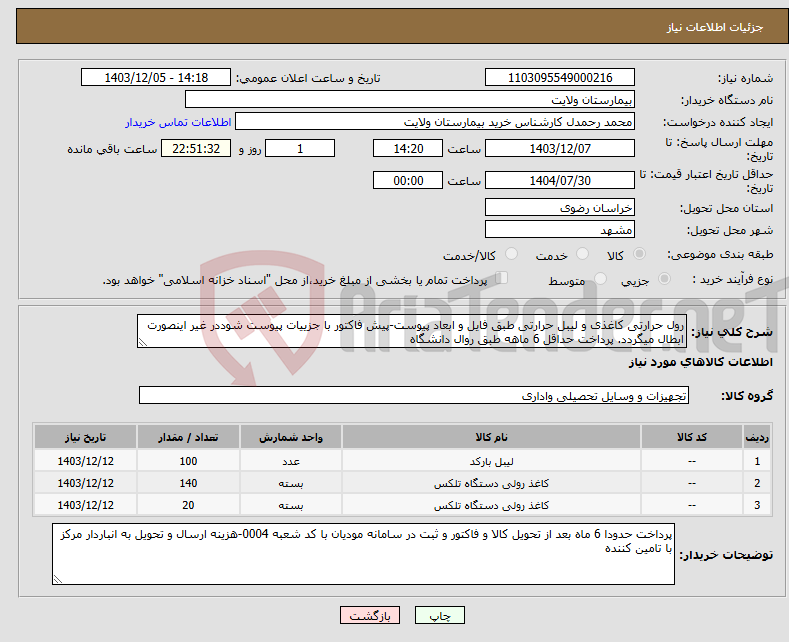The image size is (789, 642).
Task: Open the اطلاعات تماس خریدار link
Action: point(178,122)
